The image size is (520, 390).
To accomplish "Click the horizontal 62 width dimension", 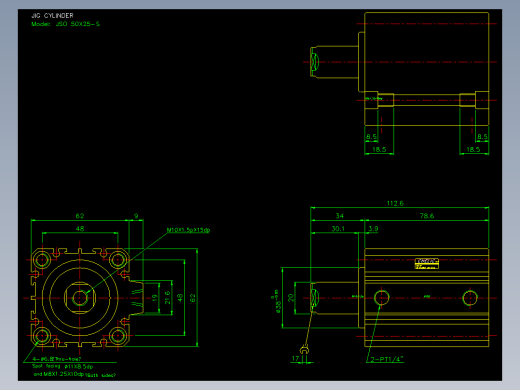I will click(x=80, y=216).
